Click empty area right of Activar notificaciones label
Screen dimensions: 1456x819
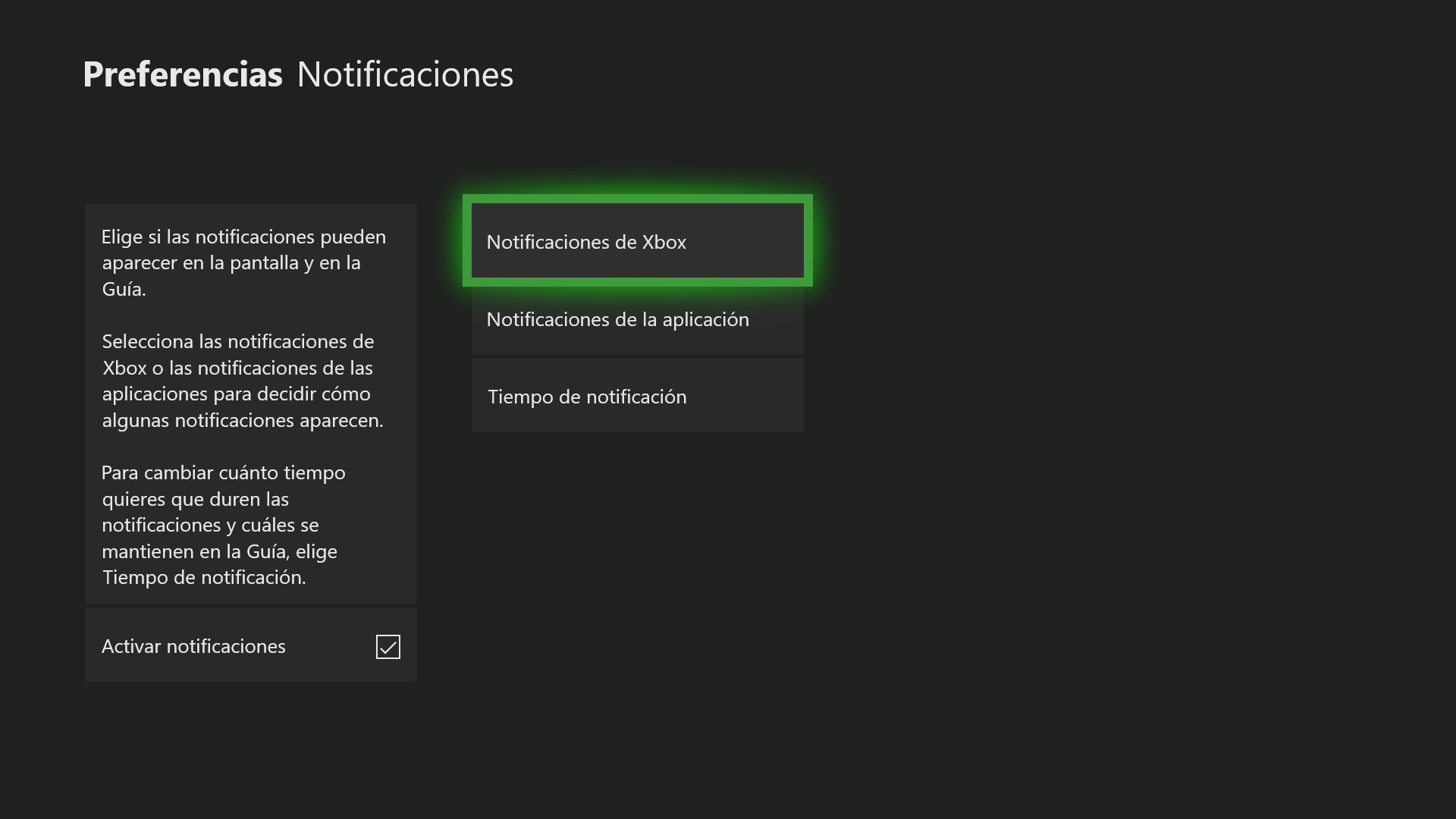(330, 646)
